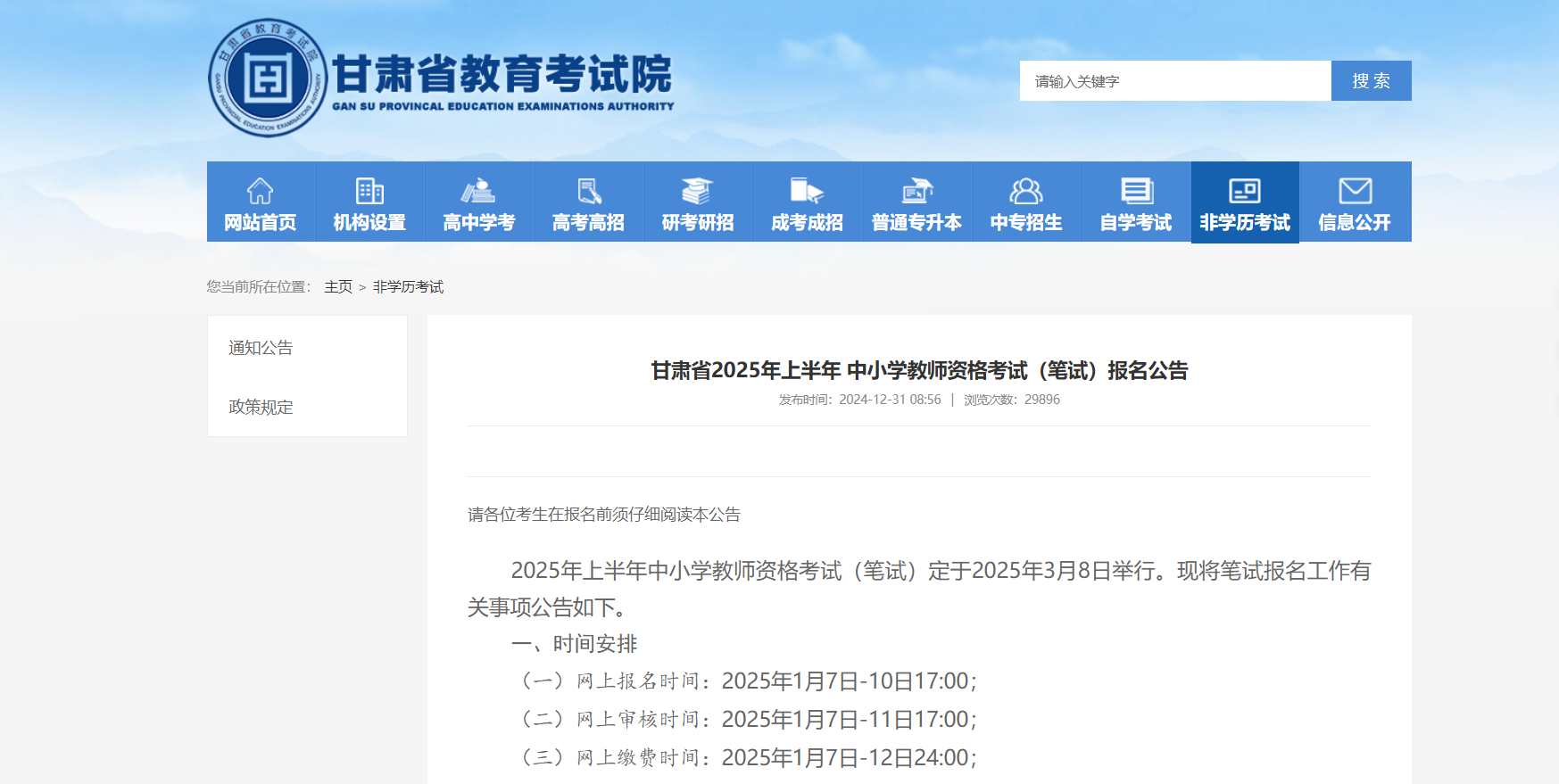
Task: Click the publish time 2024-12-31 08:56
Action: [x=890, y=400]
